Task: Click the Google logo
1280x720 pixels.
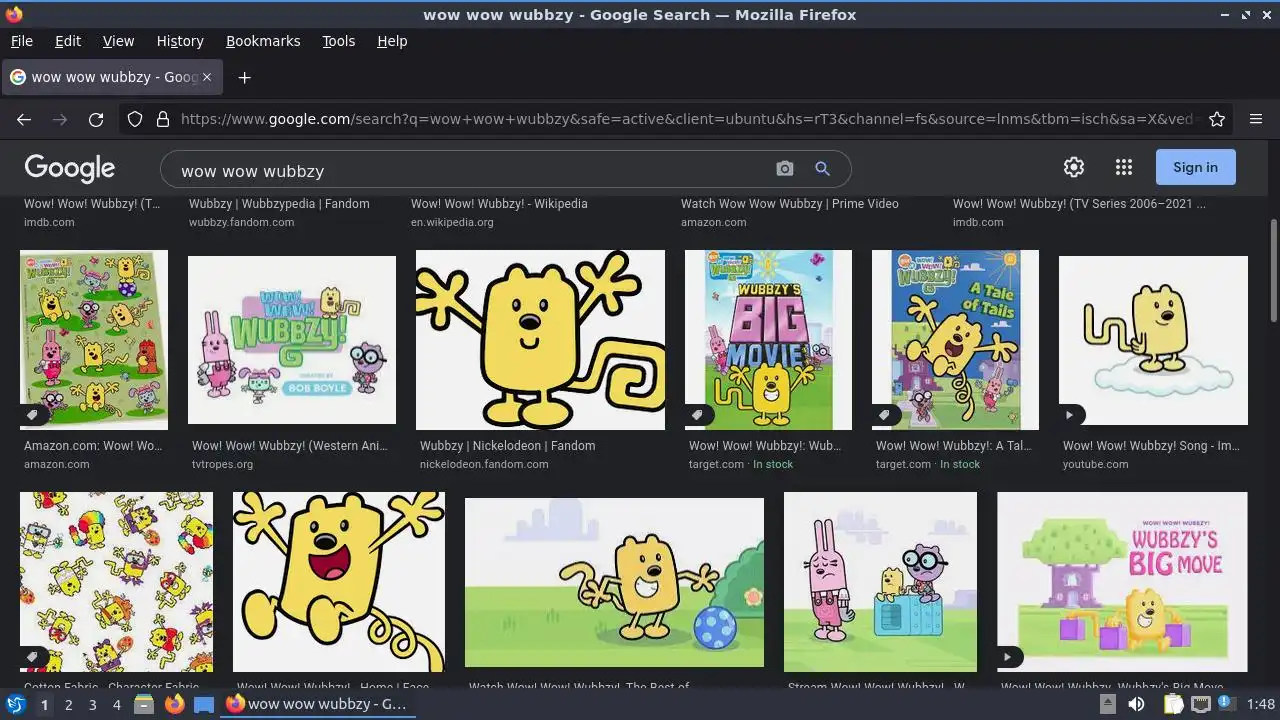Action: pos(70,168)
